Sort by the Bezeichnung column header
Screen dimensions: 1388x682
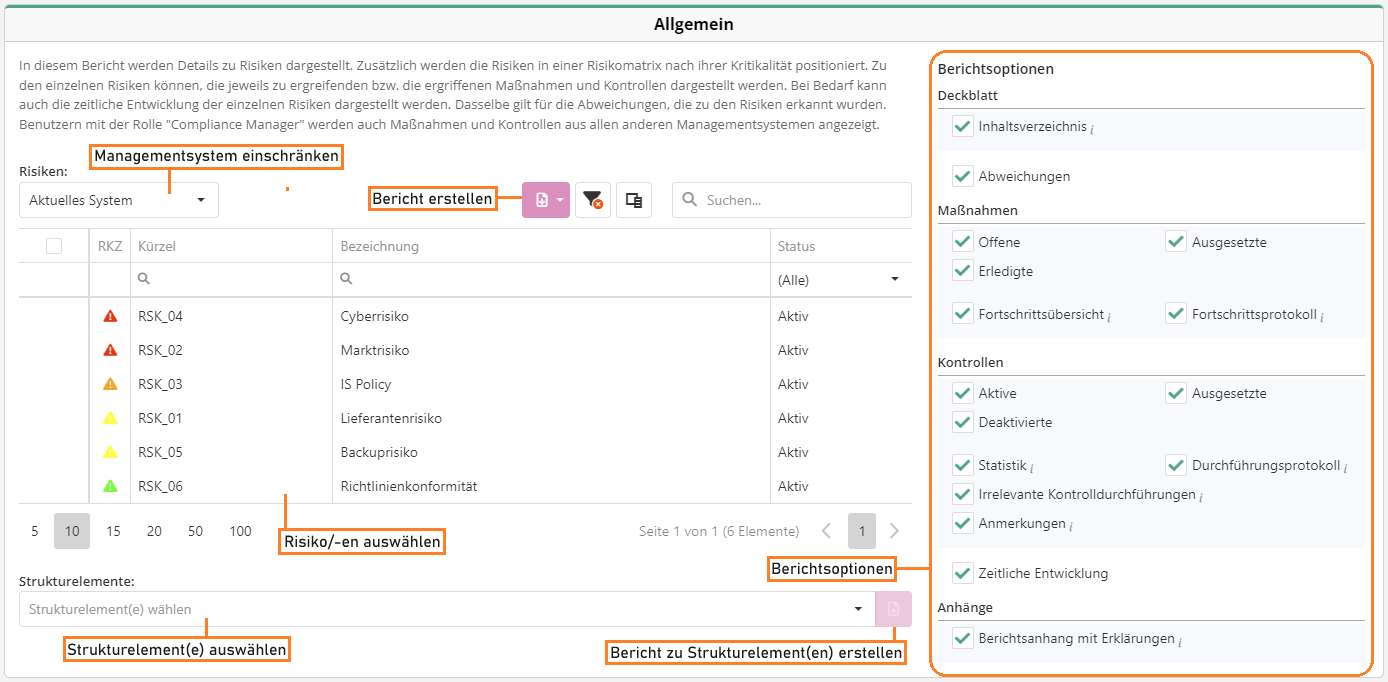tap(380, 246)
